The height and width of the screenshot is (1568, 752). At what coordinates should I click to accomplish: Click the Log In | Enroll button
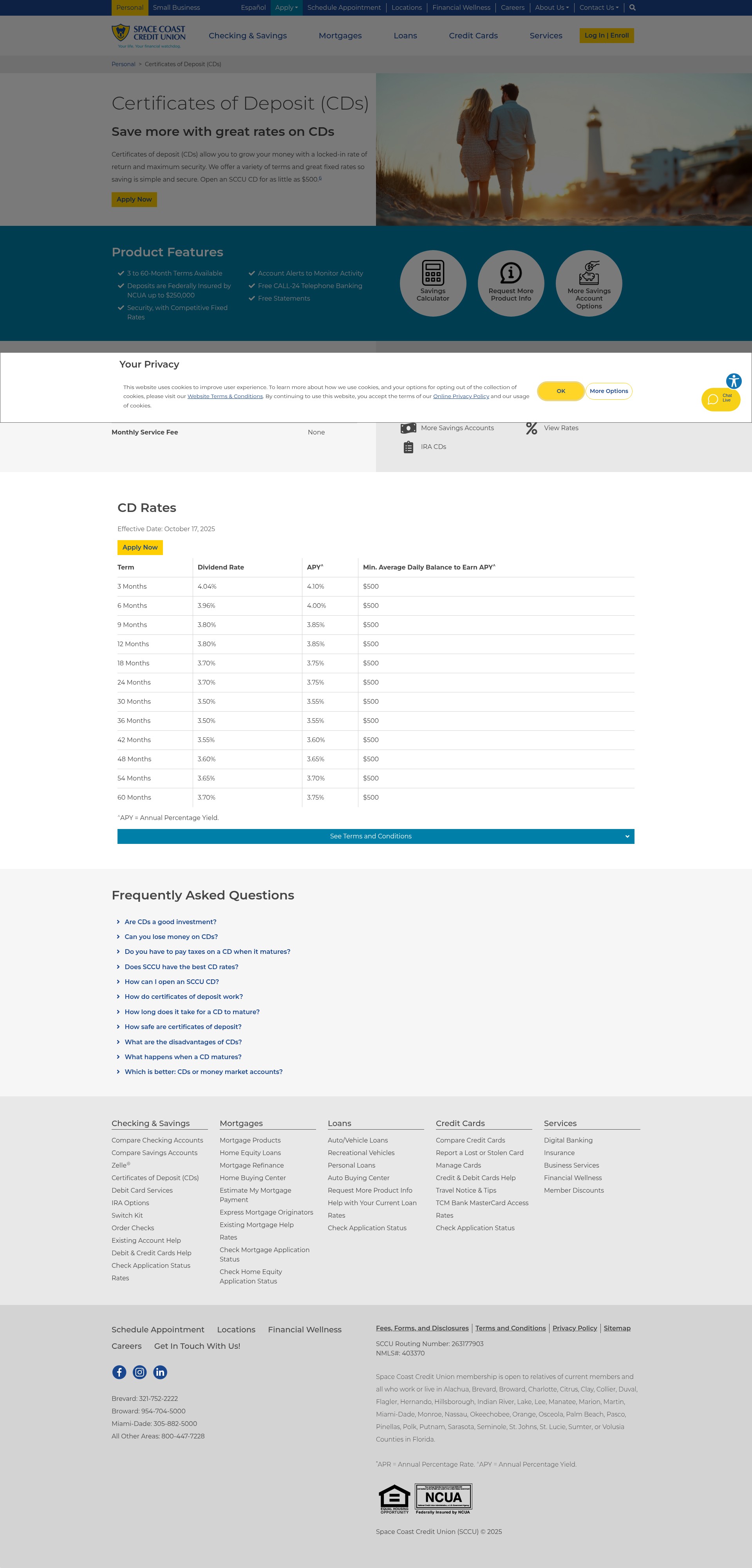click(x=606, y=35)
